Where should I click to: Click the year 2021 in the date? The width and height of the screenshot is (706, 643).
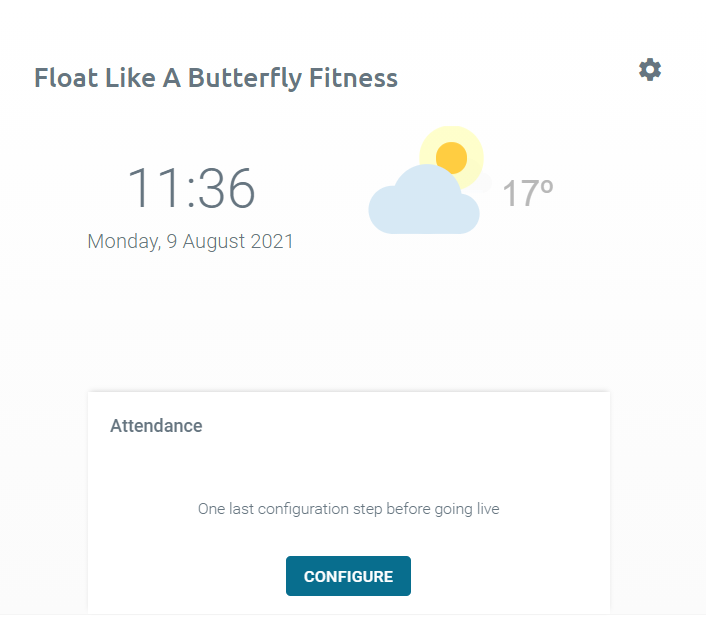(x=272, y=241)
